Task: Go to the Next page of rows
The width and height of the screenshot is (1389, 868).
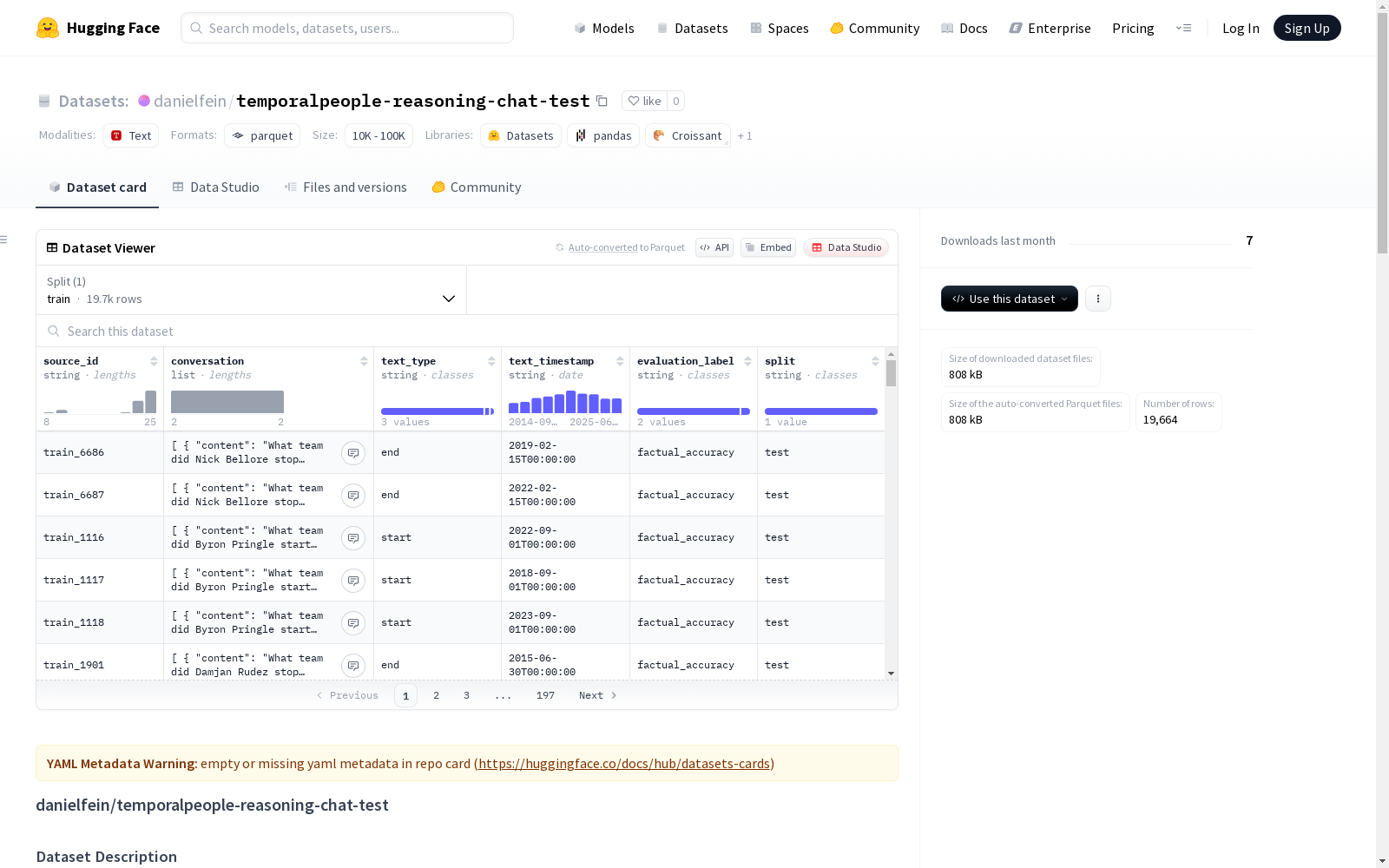Action: (597, 695)
